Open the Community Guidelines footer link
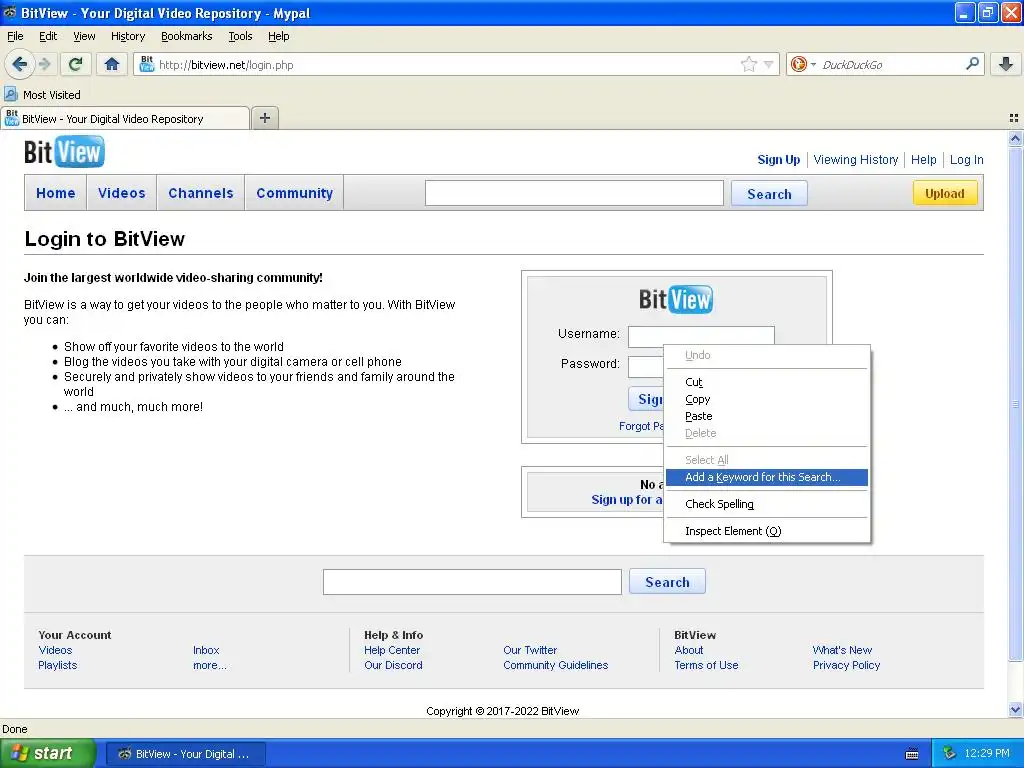 click(x=555, y=665)
